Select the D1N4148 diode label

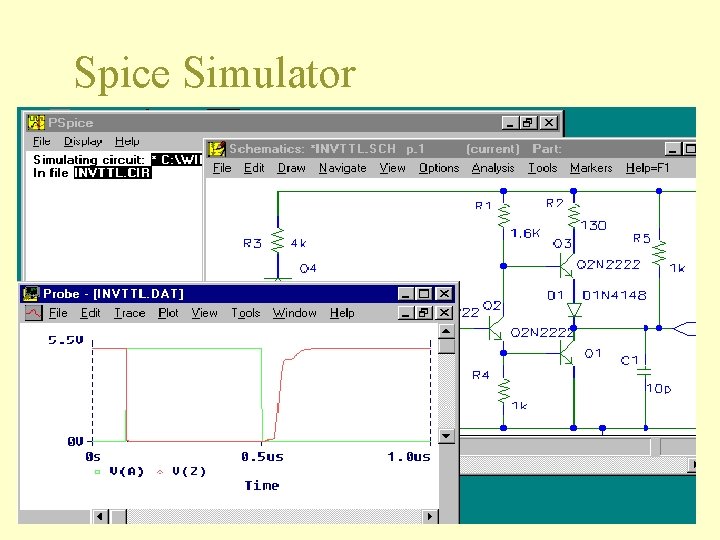pos(614,295)
